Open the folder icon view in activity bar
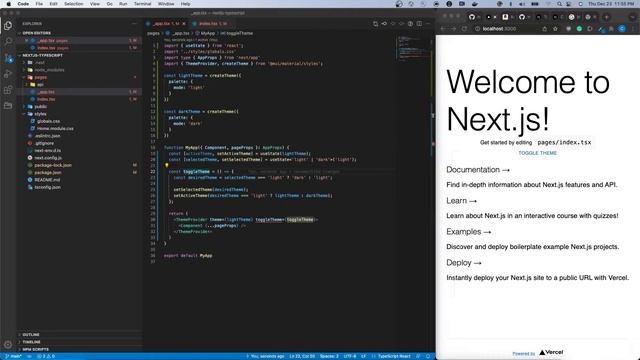640x360 pixels. [x=8, y=106]
